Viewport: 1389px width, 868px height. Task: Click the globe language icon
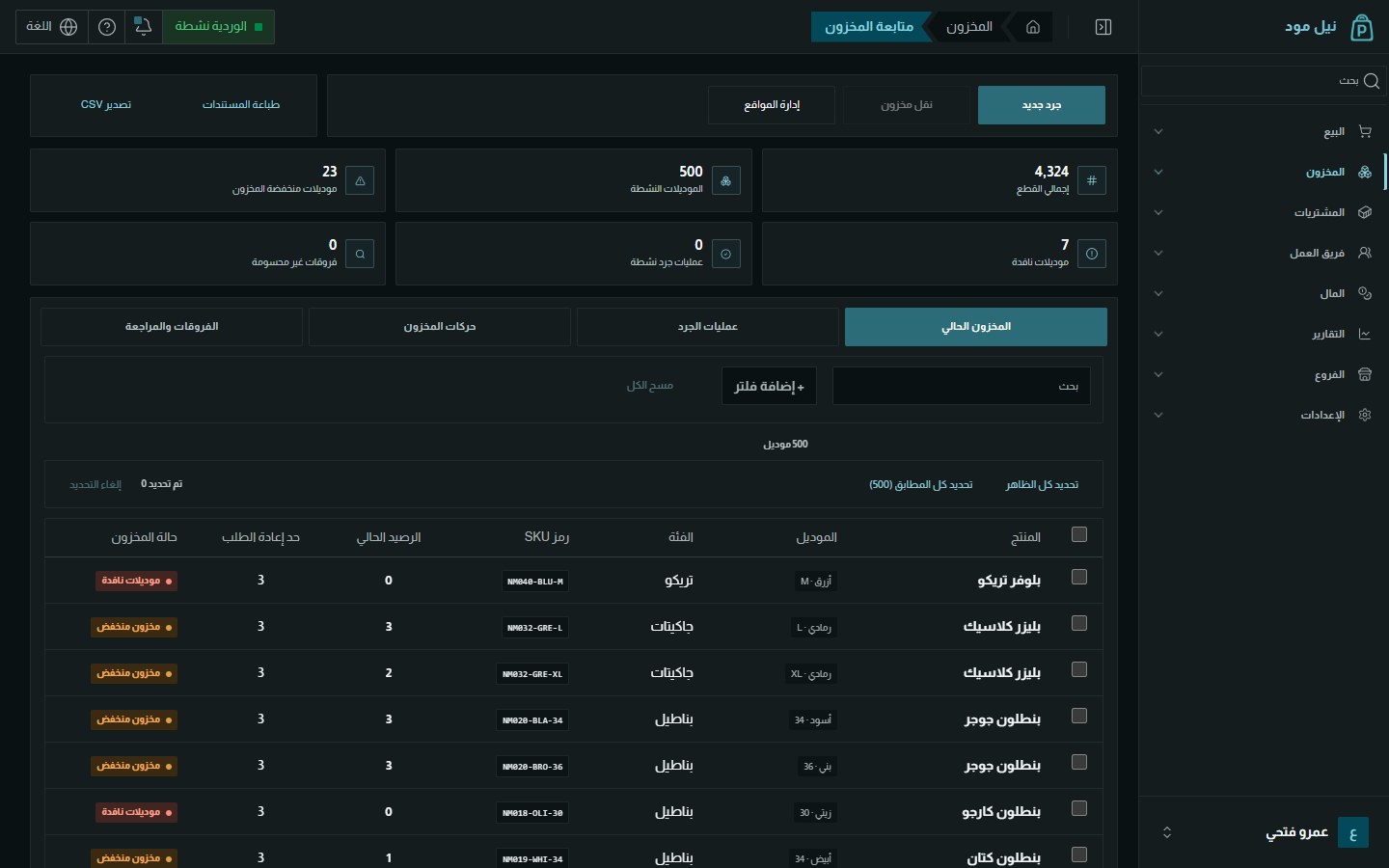(x=68, y=27)
